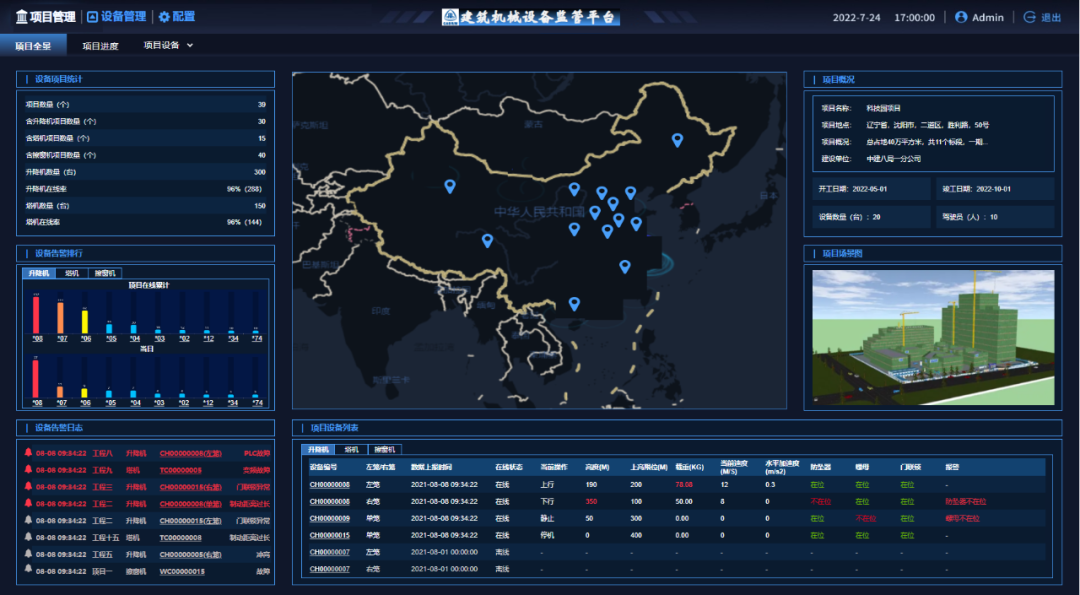Open the project scene 3D image
This screenshot has height=595, width=1080.
(x=933, y=337)
